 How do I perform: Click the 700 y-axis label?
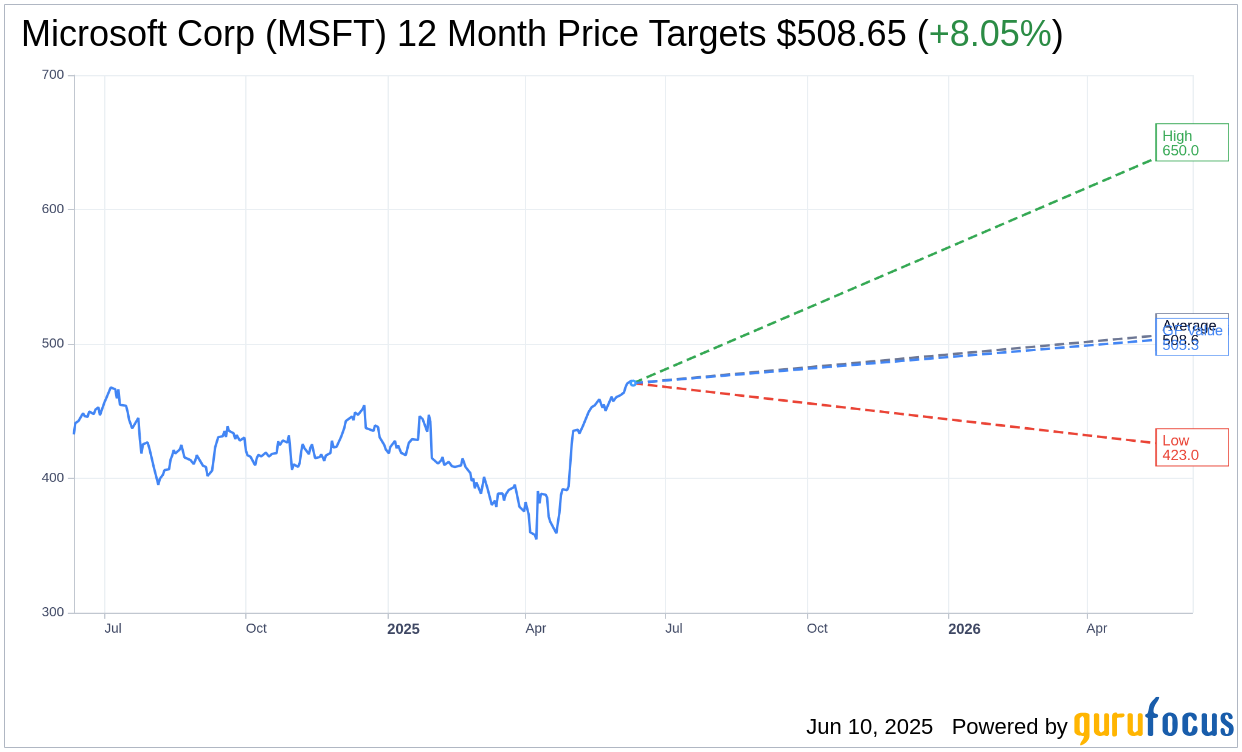coord(53,75)
